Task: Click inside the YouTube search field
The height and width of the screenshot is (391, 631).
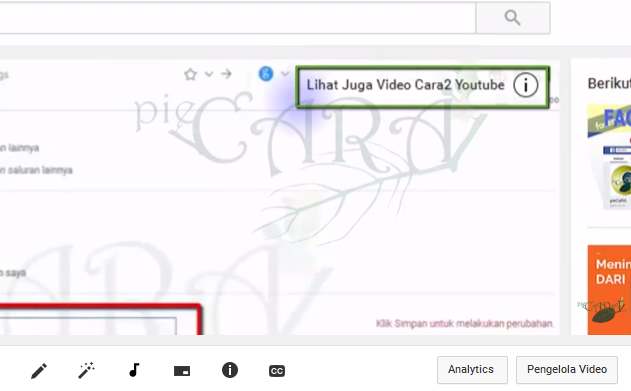Action: 237,18
